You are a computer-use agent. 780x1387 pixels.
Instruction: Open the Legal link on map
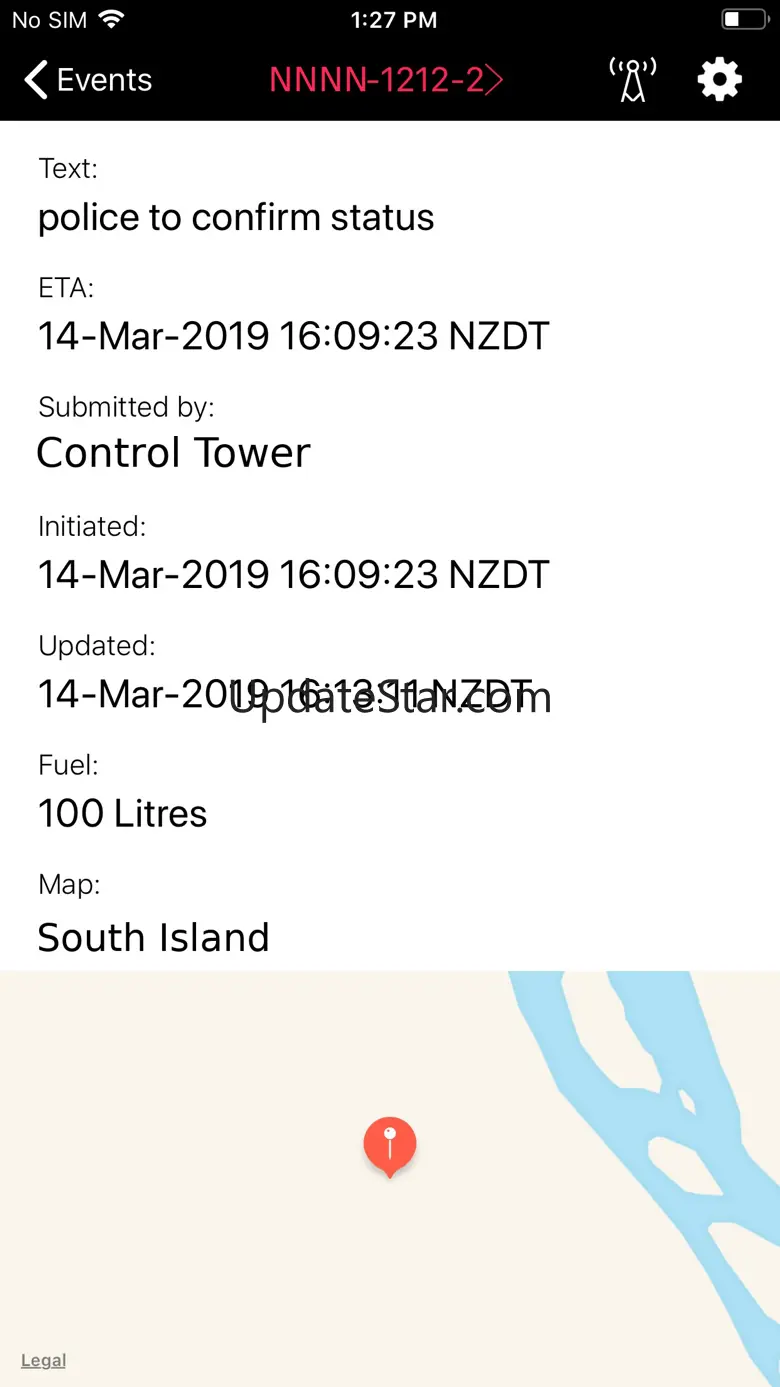coord(43,1360)
